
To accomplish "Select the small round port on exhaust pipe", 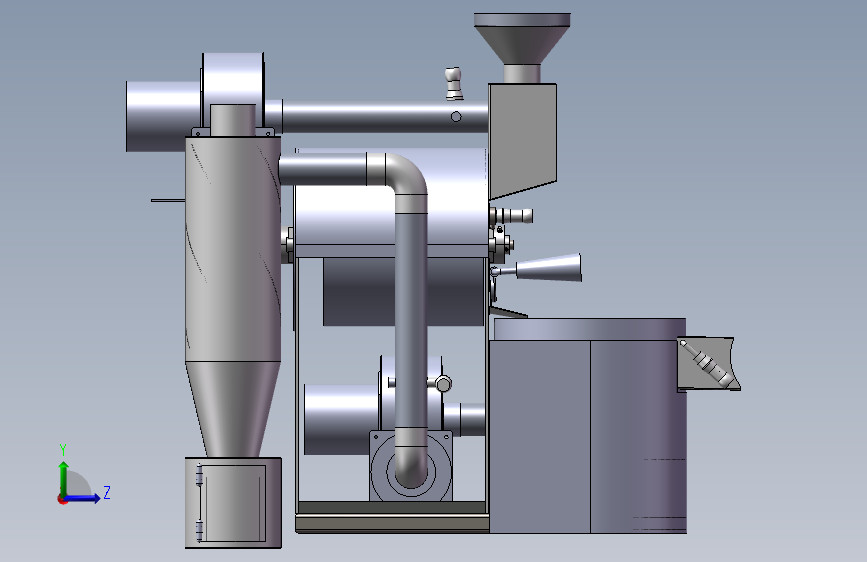I will coord(456,117).
